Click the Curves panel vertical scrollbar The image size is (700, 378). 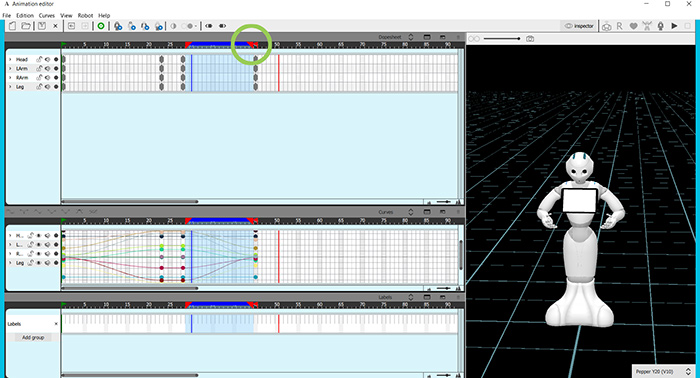461,254
